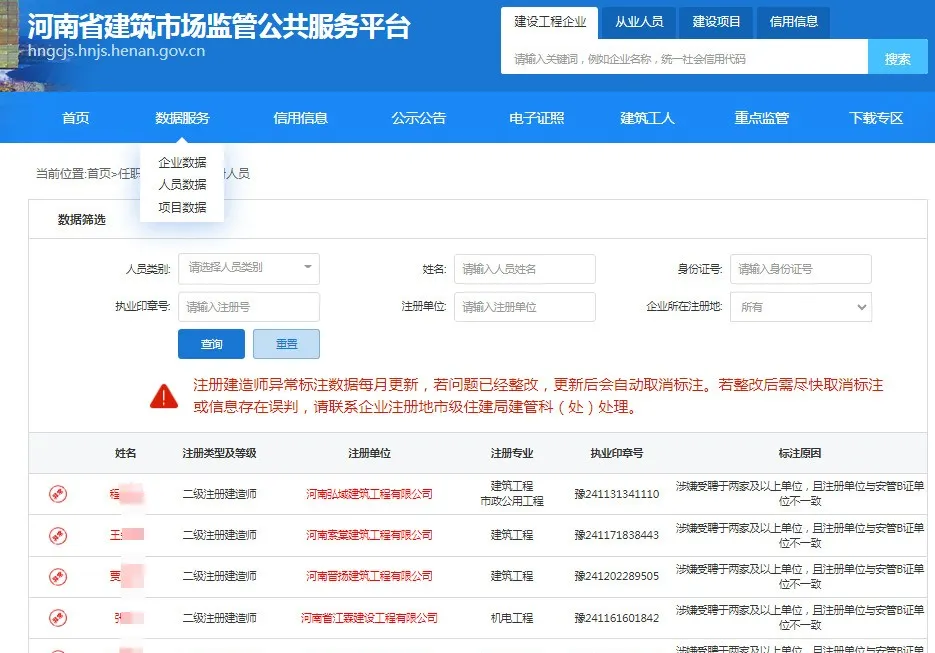Screen dimensions: 935x653
Task: Click the 注册类型及等级 column header
Action: 219,453
